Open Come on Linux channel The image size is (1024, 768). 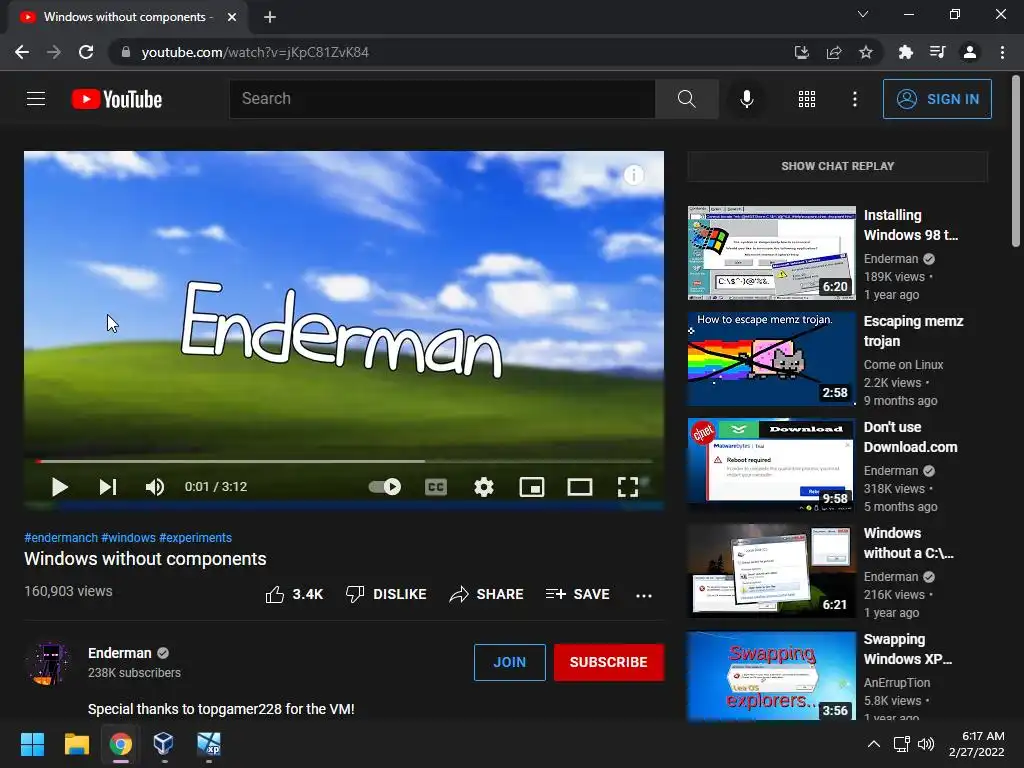[903, 364]
